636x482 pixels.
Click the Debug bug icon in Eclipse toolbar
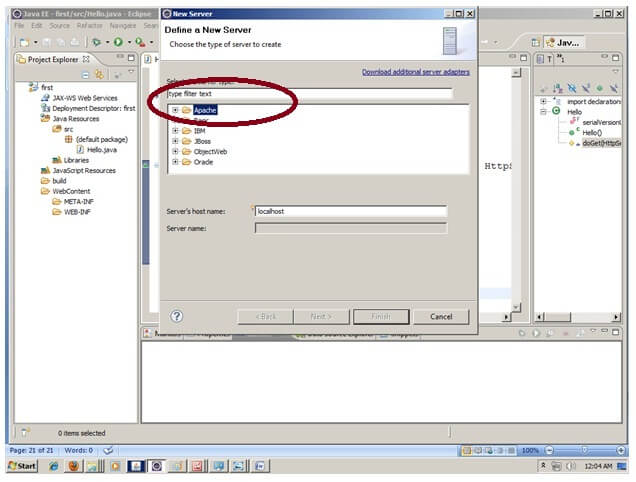pos(97,42)
